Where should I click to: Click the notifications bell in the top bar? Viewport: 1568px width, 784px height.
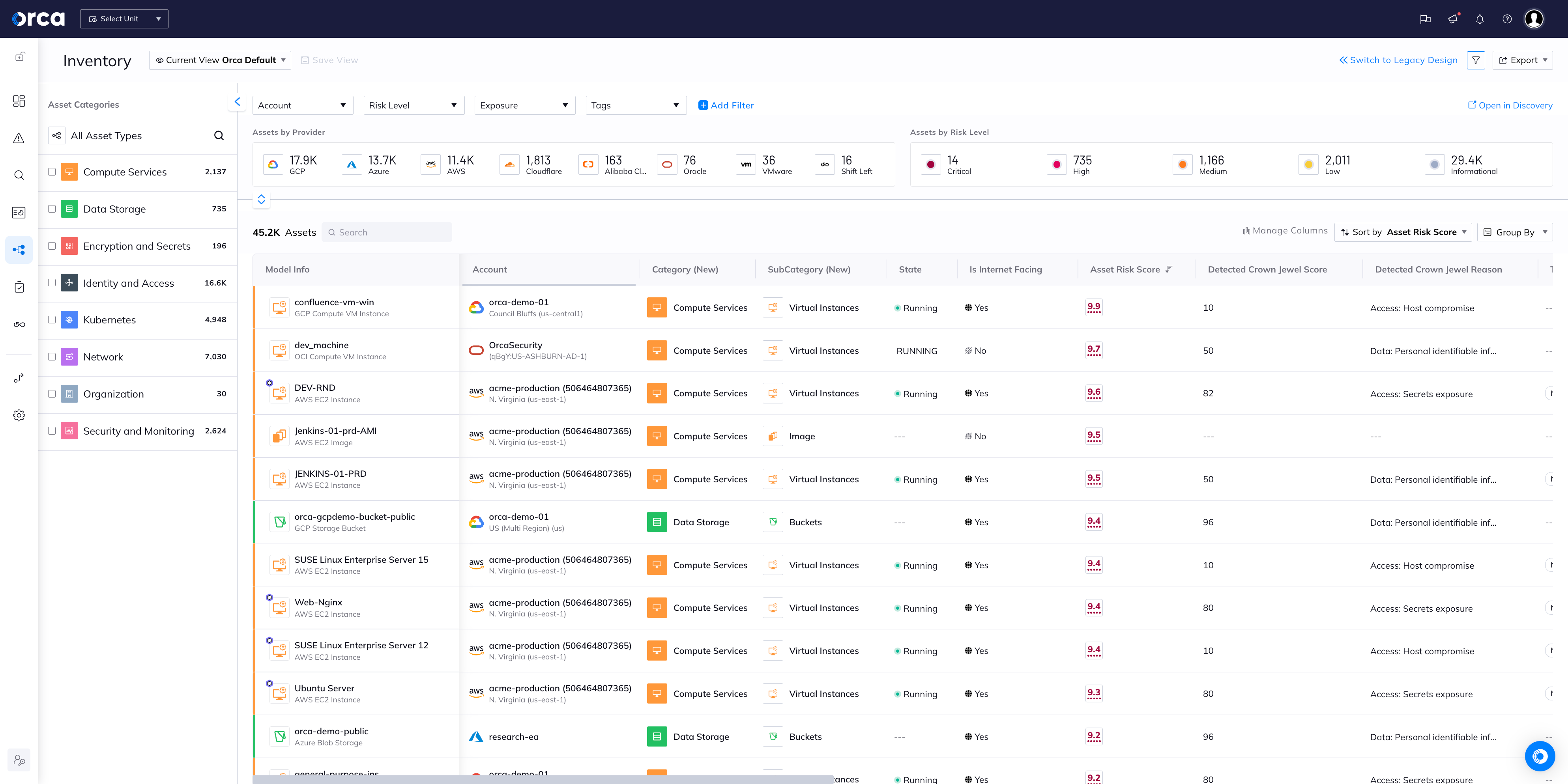(x=1480, y=19)
